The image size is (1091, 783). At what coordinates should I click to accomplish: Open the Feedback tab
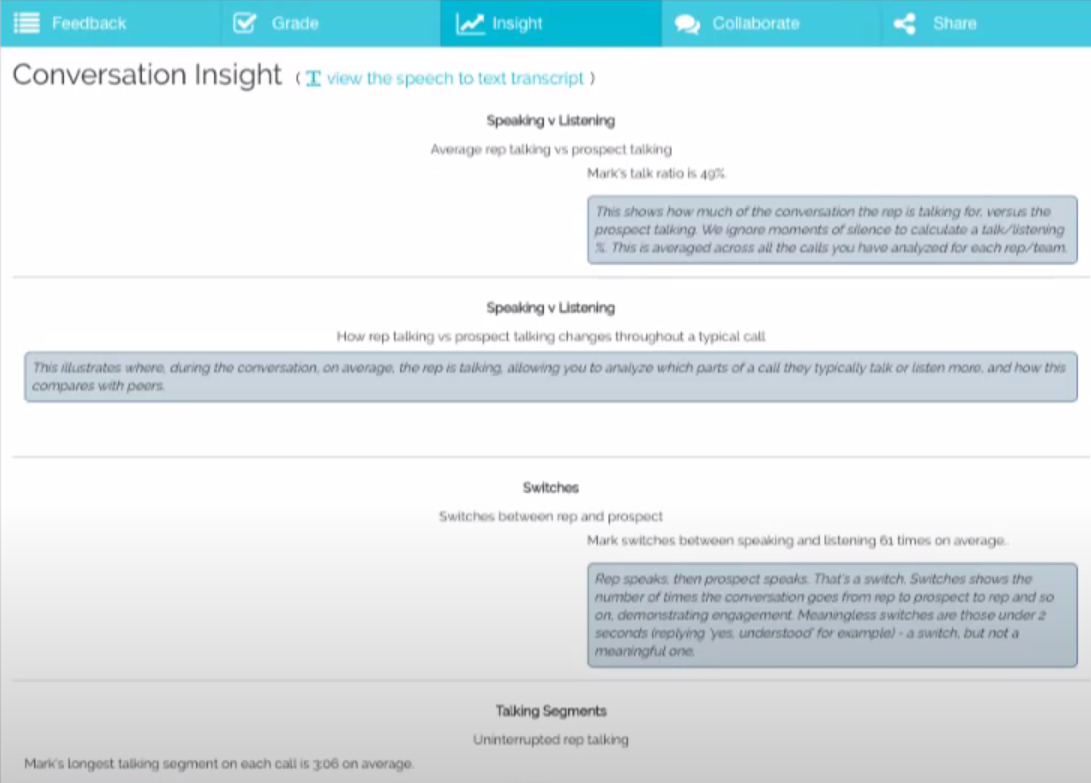click(111, 23)
